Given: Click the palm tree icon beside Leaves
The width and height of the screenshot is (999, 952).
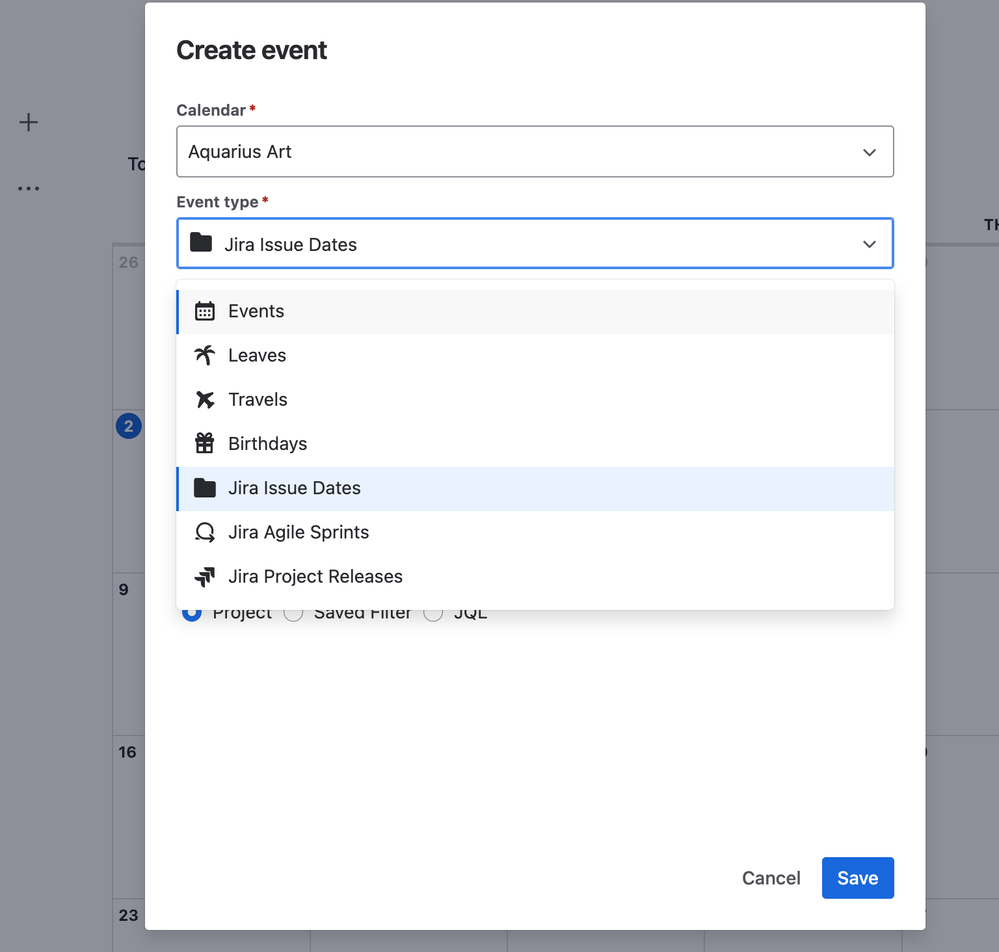Looking at the screenshot, I should pos(205,355).
